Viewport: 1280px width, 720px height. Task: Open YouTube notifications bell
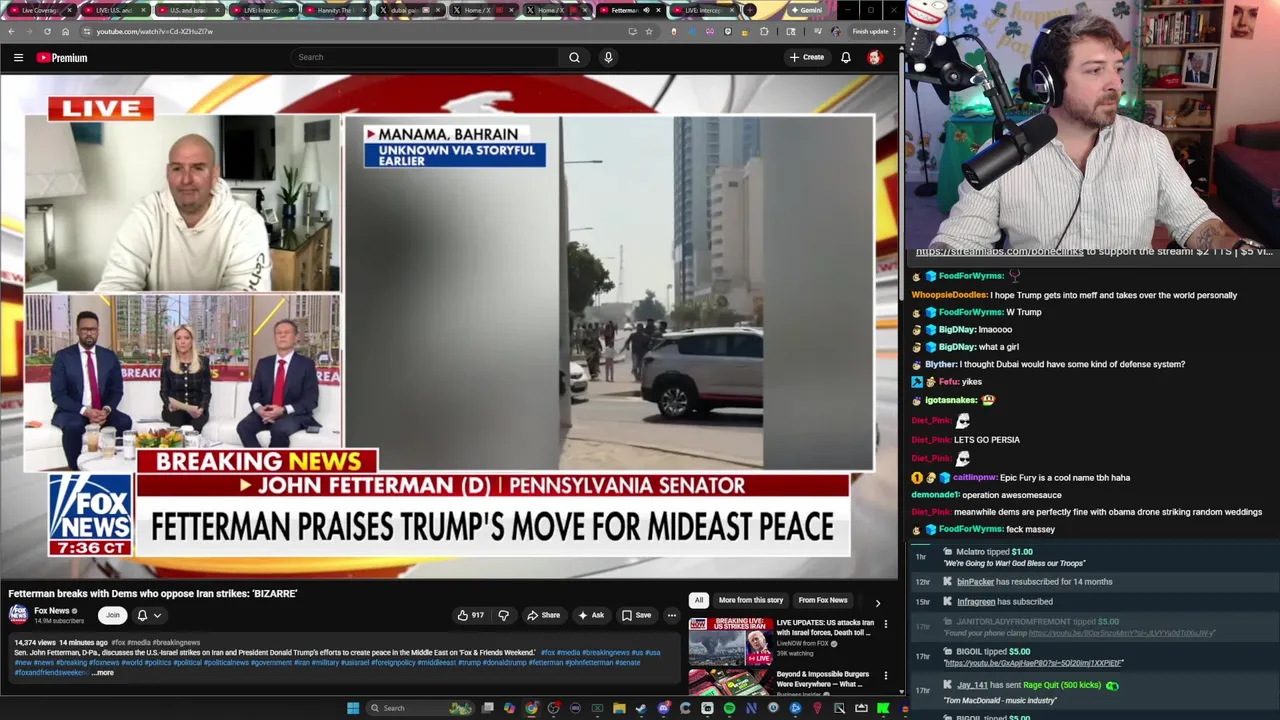(x=846, y=58)
